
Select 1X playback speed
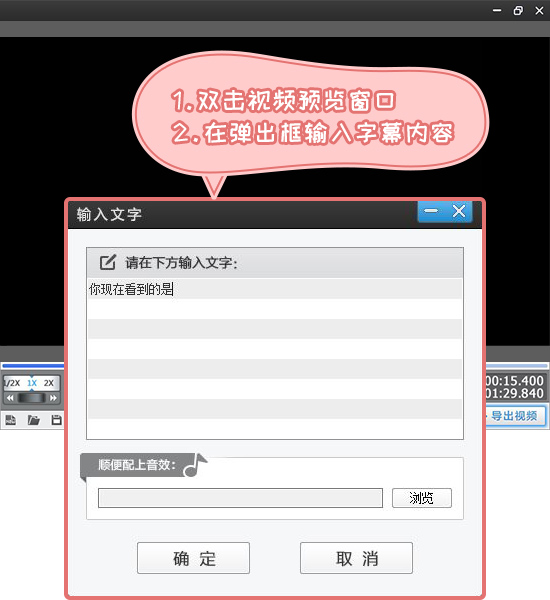[x=32, y=383]
